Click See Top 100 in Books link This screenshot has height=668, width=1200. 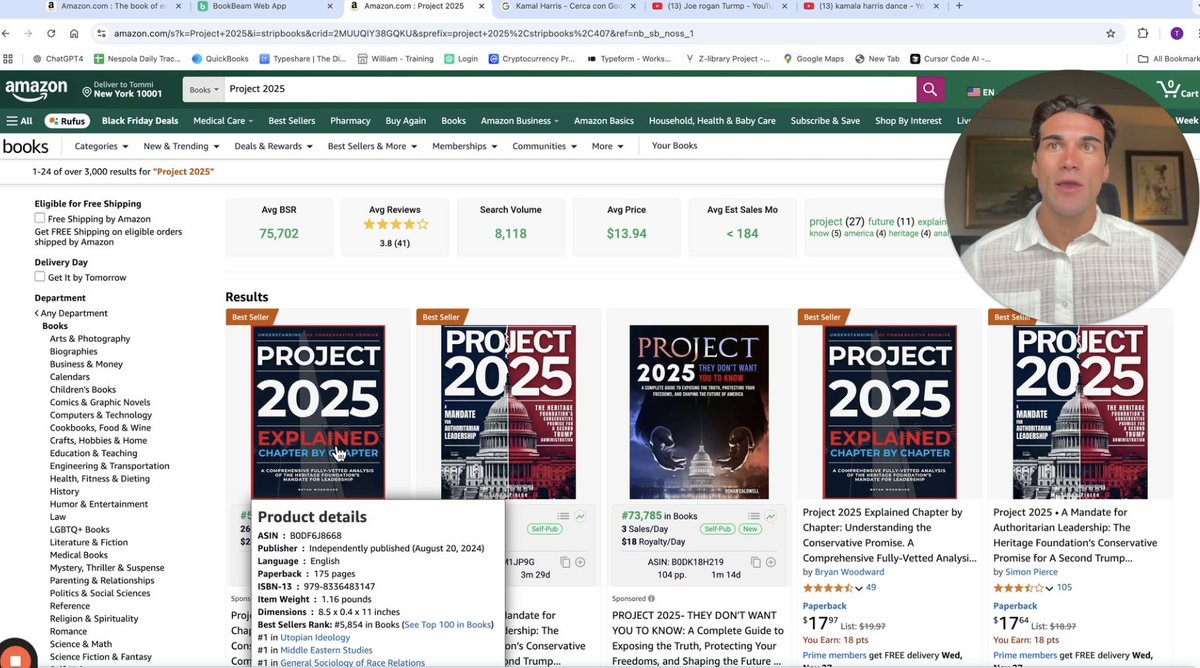point(448,625)
